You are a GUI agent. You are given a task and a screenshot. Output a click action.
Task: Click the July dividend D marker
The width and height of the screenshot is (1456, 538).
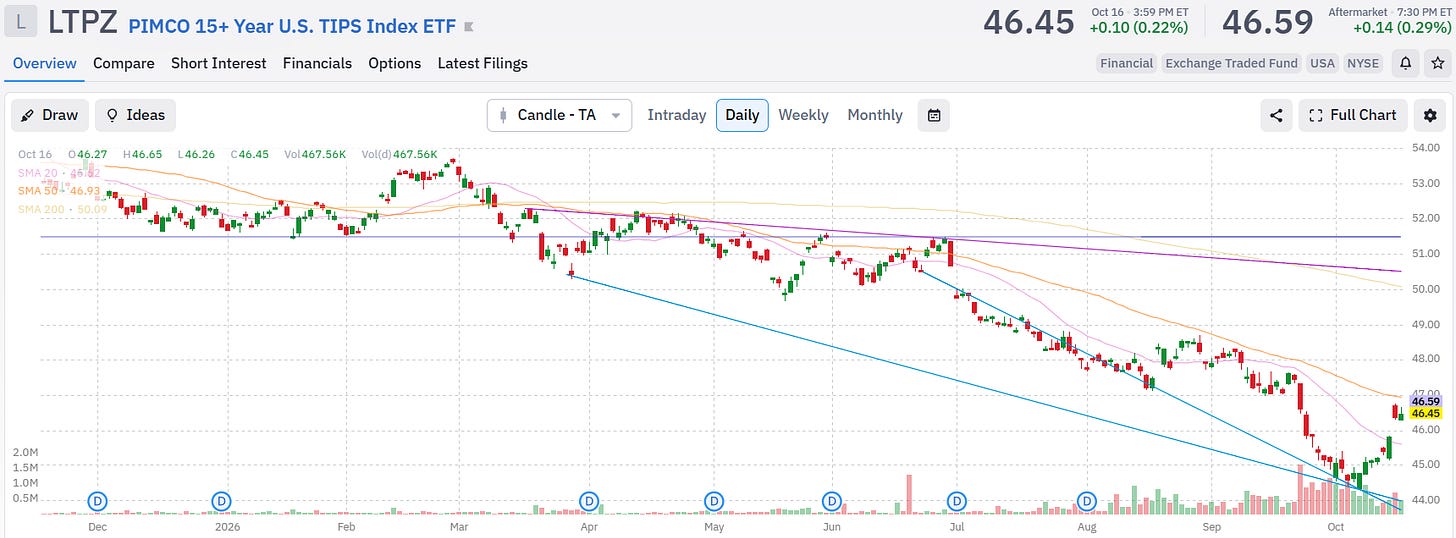click(x=957, y=499)
